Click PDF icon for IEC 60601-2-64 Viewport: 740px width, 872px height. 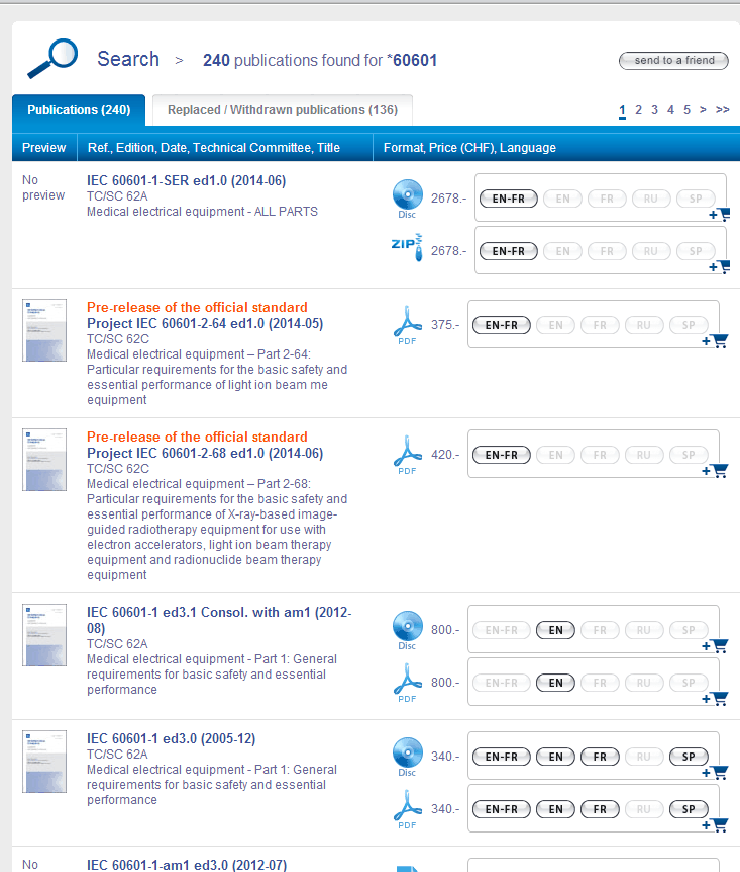407,322
